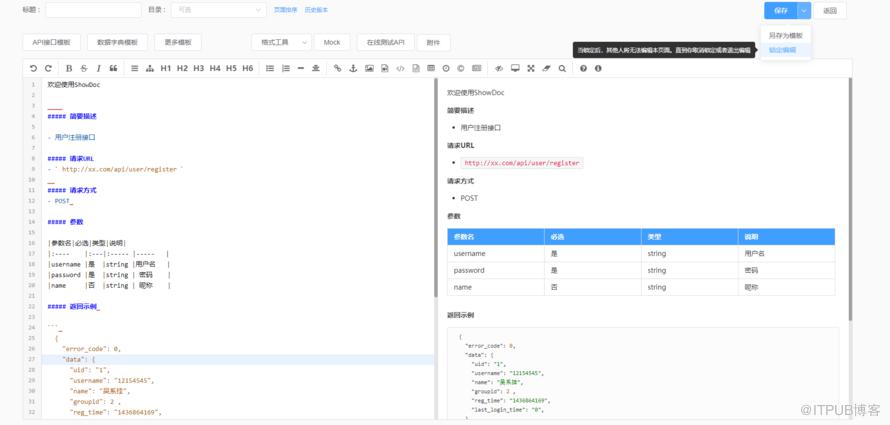Insert a picture using the image icon
Viewport: 890px width, 425px height.
[369, 68]
